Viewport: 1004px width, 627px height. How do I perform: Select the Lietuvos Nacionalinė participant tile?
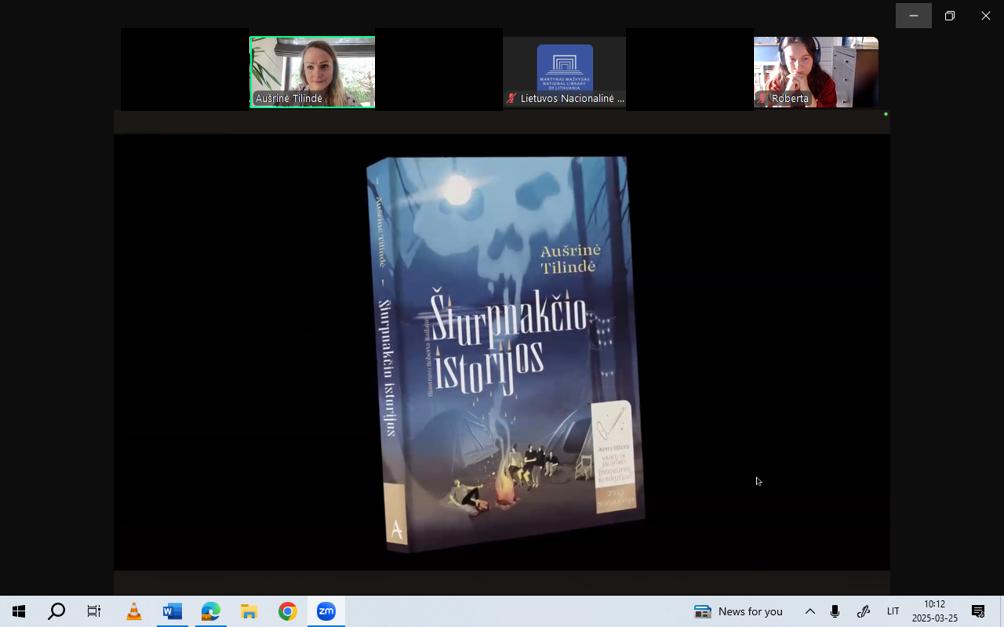[564, 72]
